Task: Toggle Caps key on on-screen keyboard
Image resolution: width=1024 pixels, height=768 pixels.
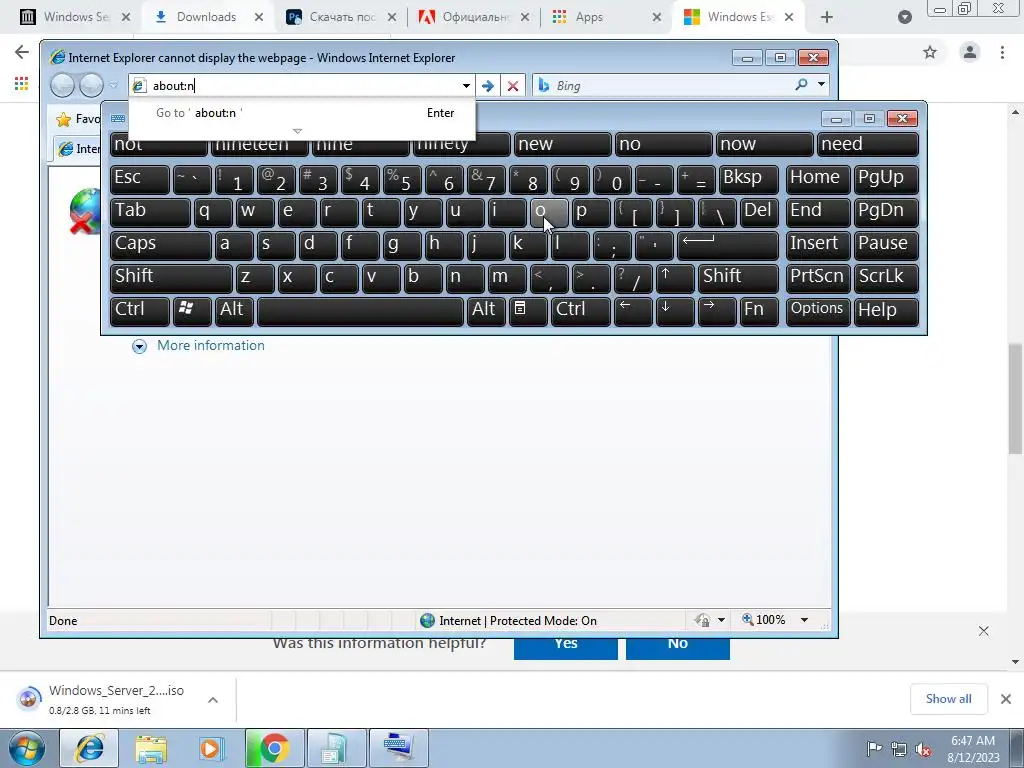Action: click(x=161, y=245)
